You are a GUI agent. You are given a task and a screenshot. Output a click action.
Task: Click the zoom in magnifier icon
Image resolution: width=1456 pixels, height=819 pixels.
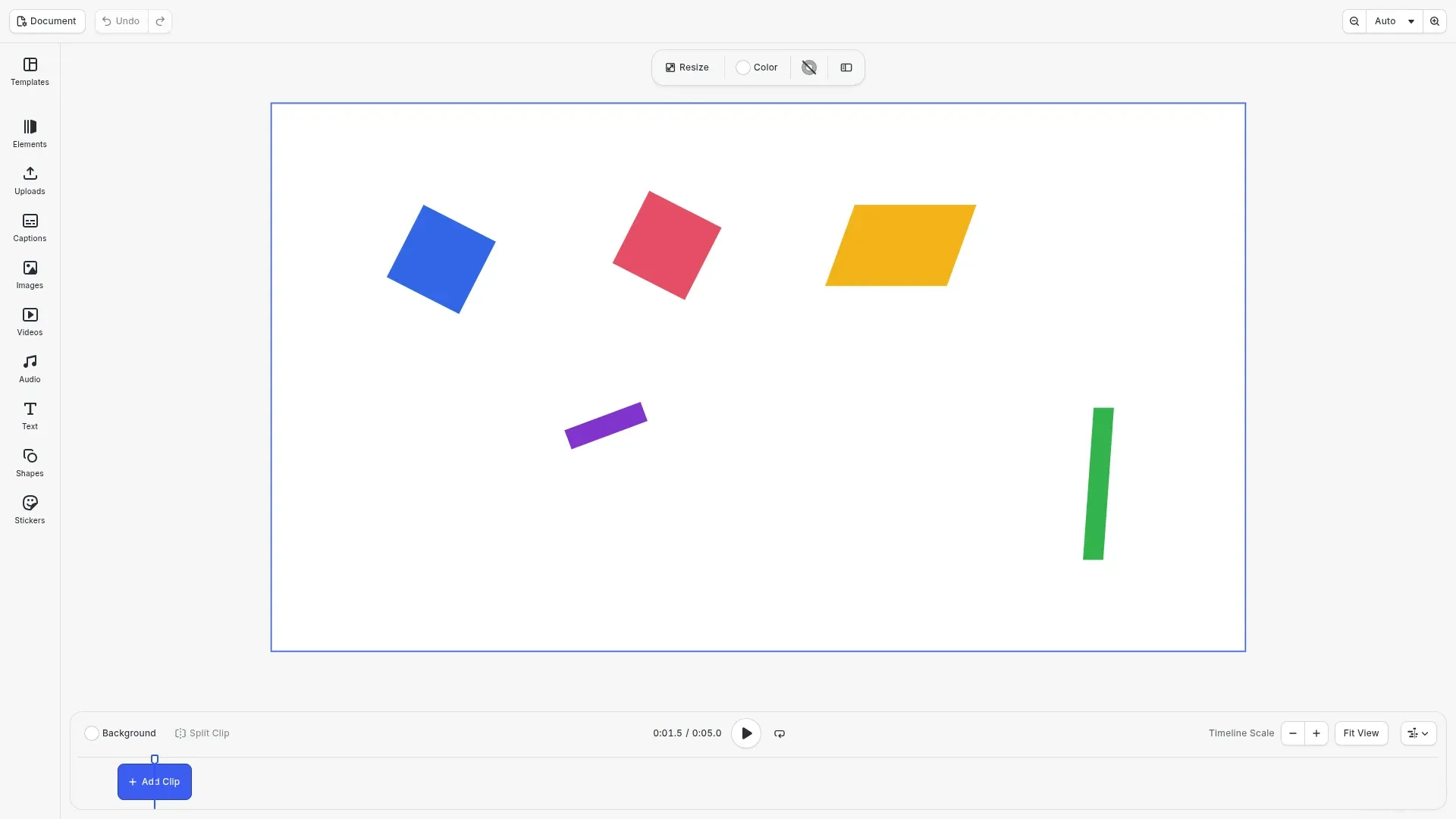[1435, 21]
